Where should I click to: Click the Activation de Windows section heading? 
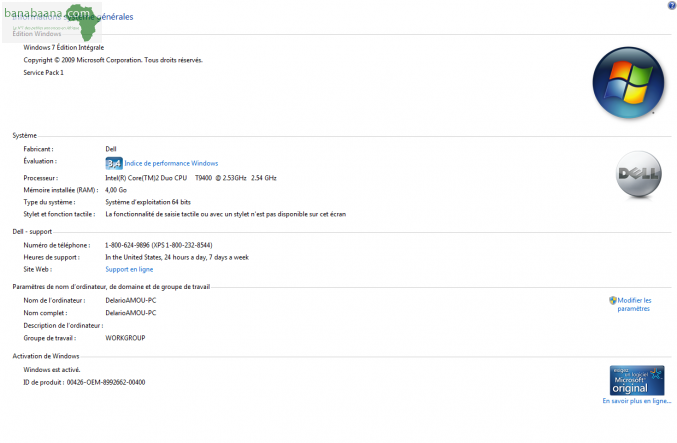click(x=46, y=356)
